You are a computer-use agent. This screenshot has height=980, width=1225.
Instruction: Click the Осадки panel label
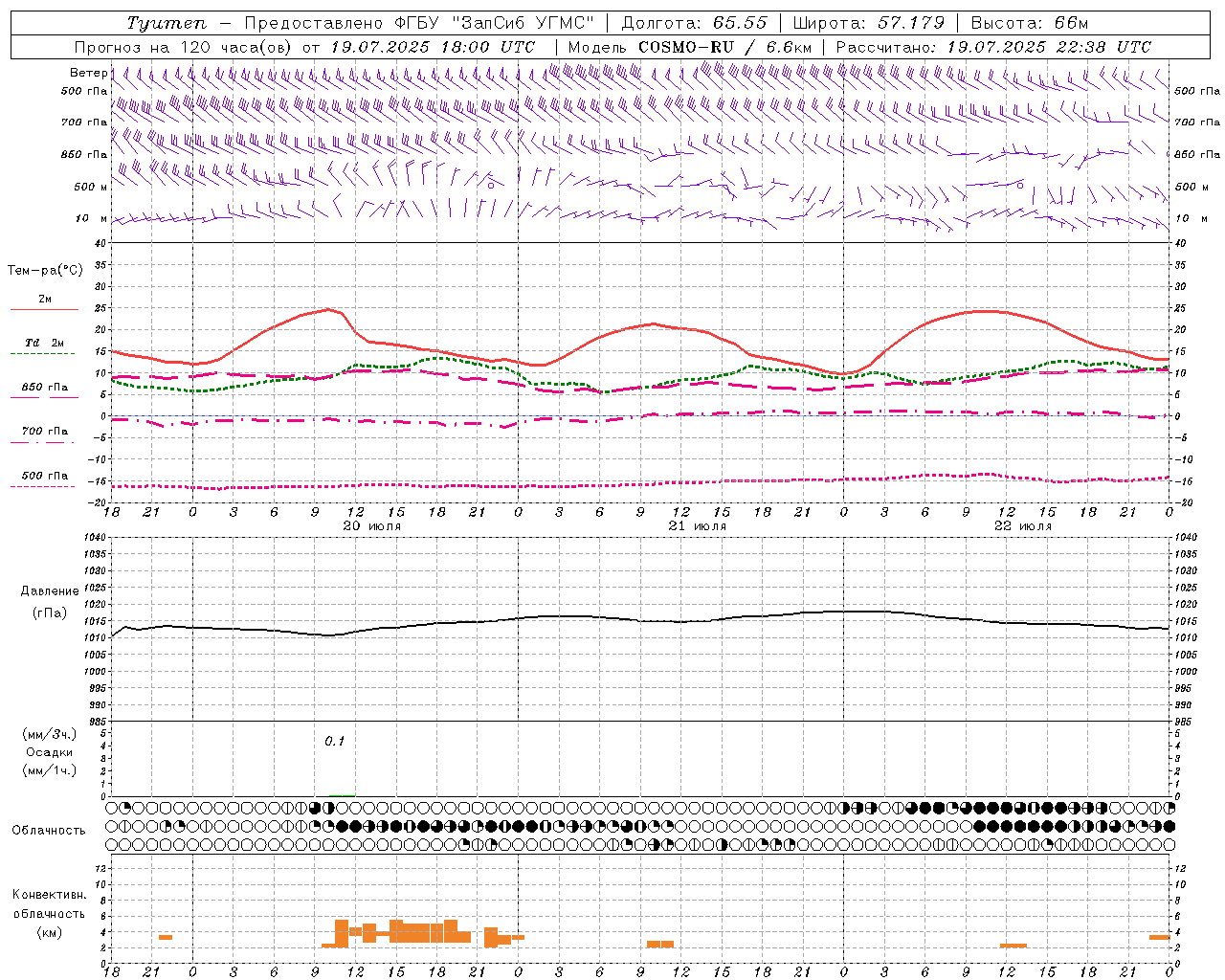pos(49,752)
